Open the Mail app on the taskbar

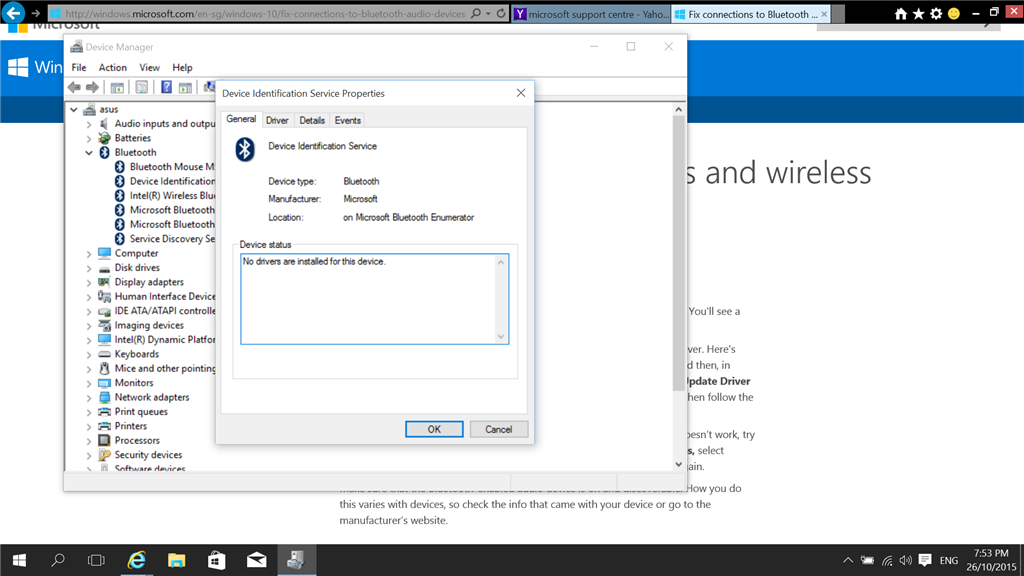click(257, 560)
